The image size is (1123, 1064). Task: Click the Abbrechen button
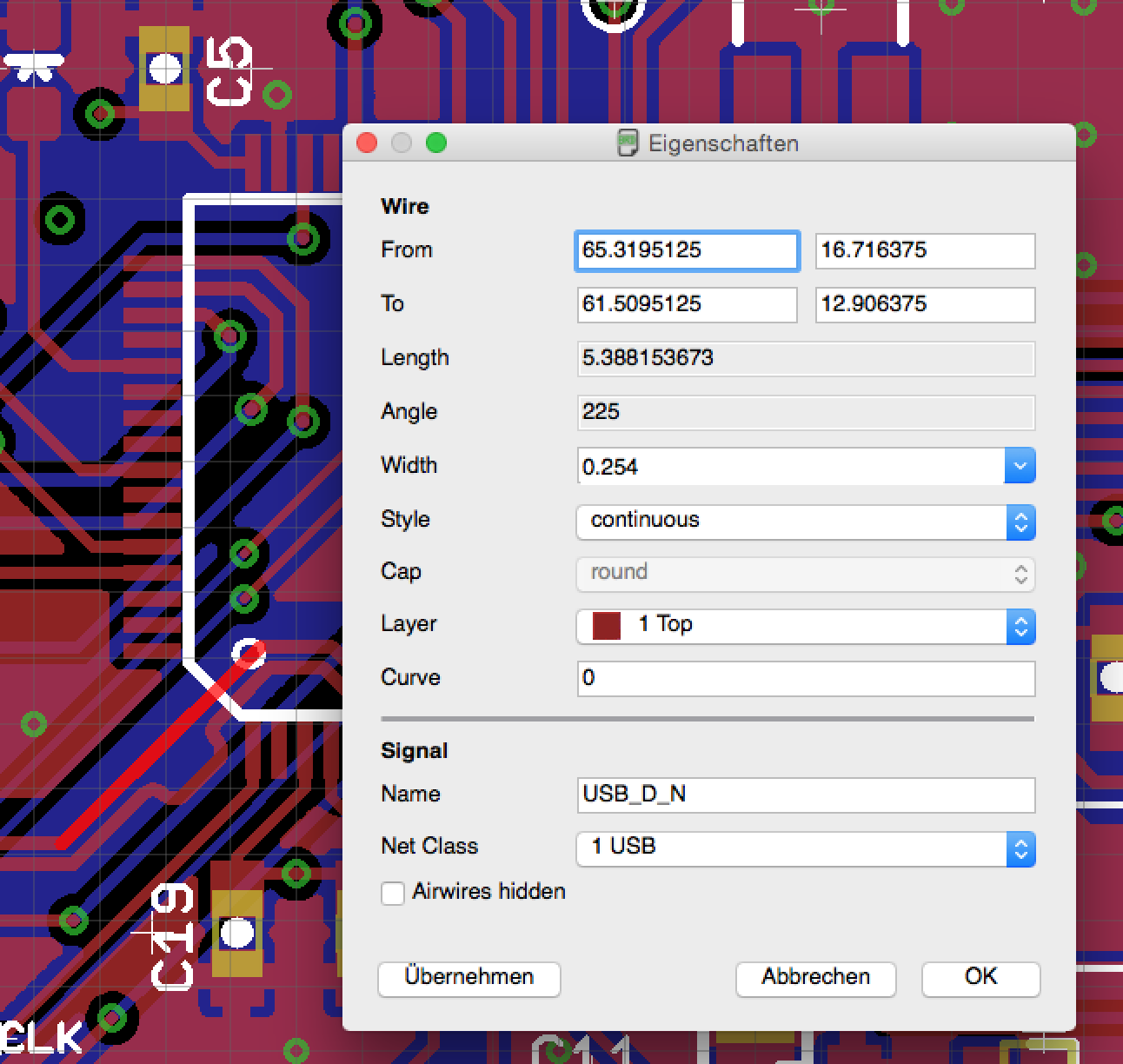coord(815,978)
